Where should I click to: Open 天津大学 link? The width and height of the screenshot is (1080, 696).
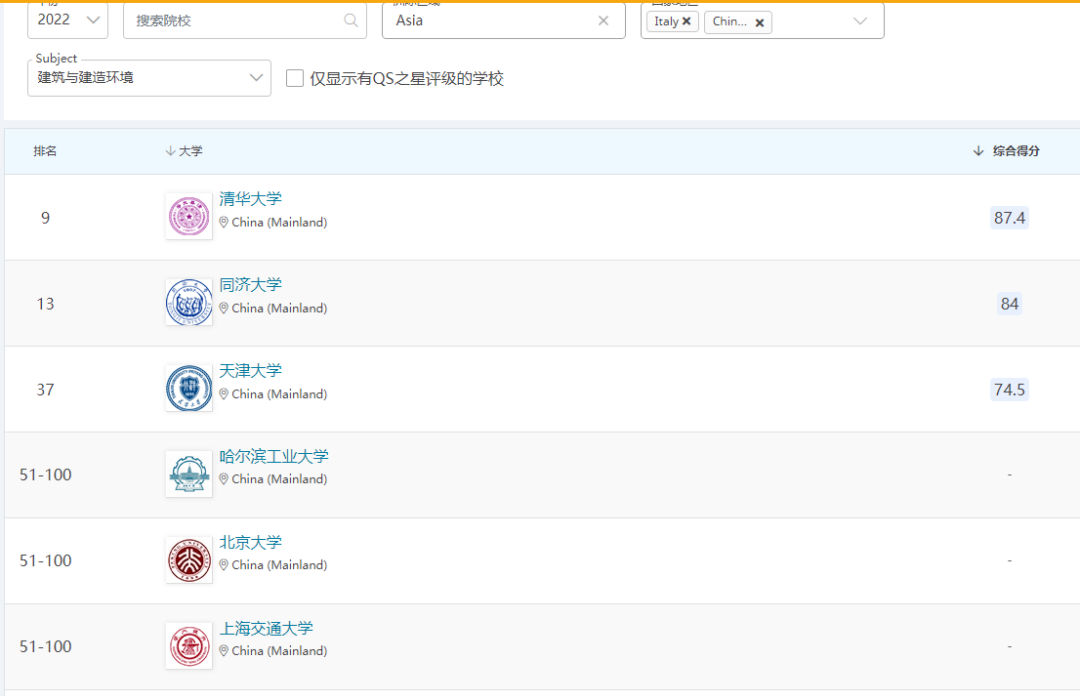pos(251,371)
